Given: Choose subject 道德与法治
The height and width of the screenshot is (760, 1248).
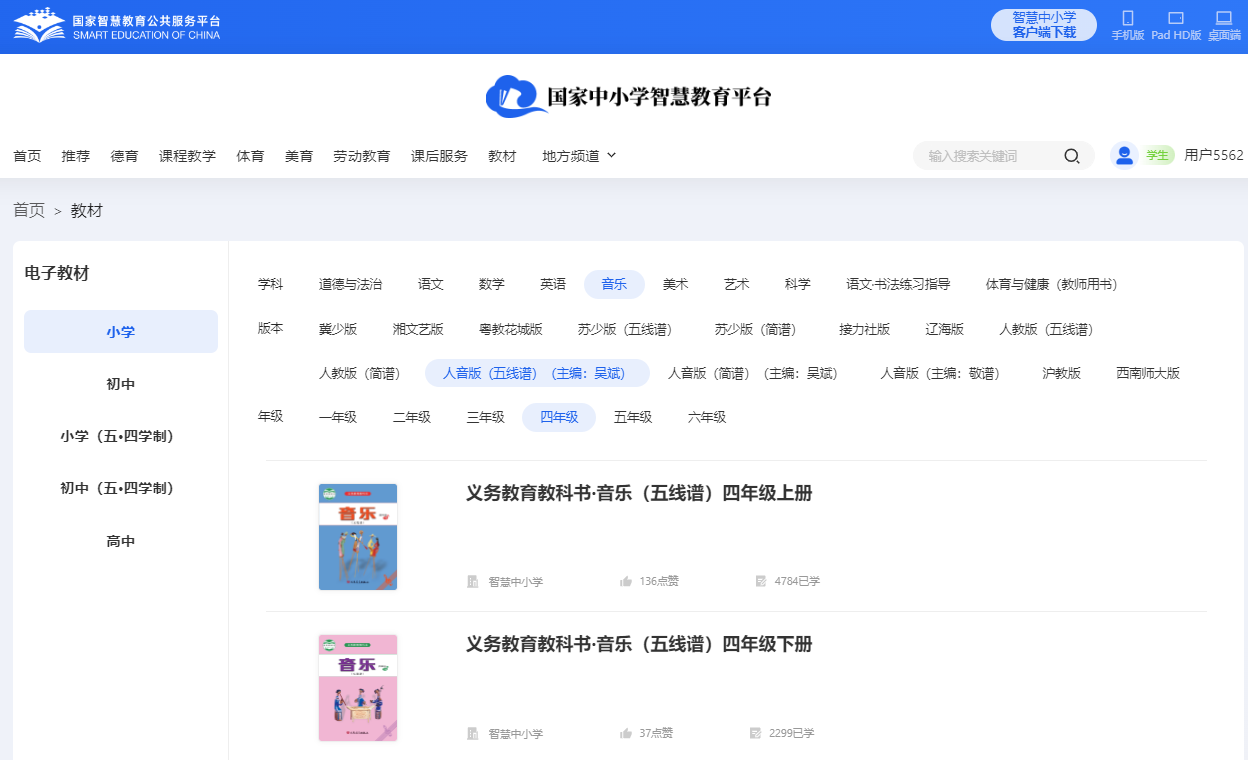Looking at the screenshot, I should [x=350, y=285].
